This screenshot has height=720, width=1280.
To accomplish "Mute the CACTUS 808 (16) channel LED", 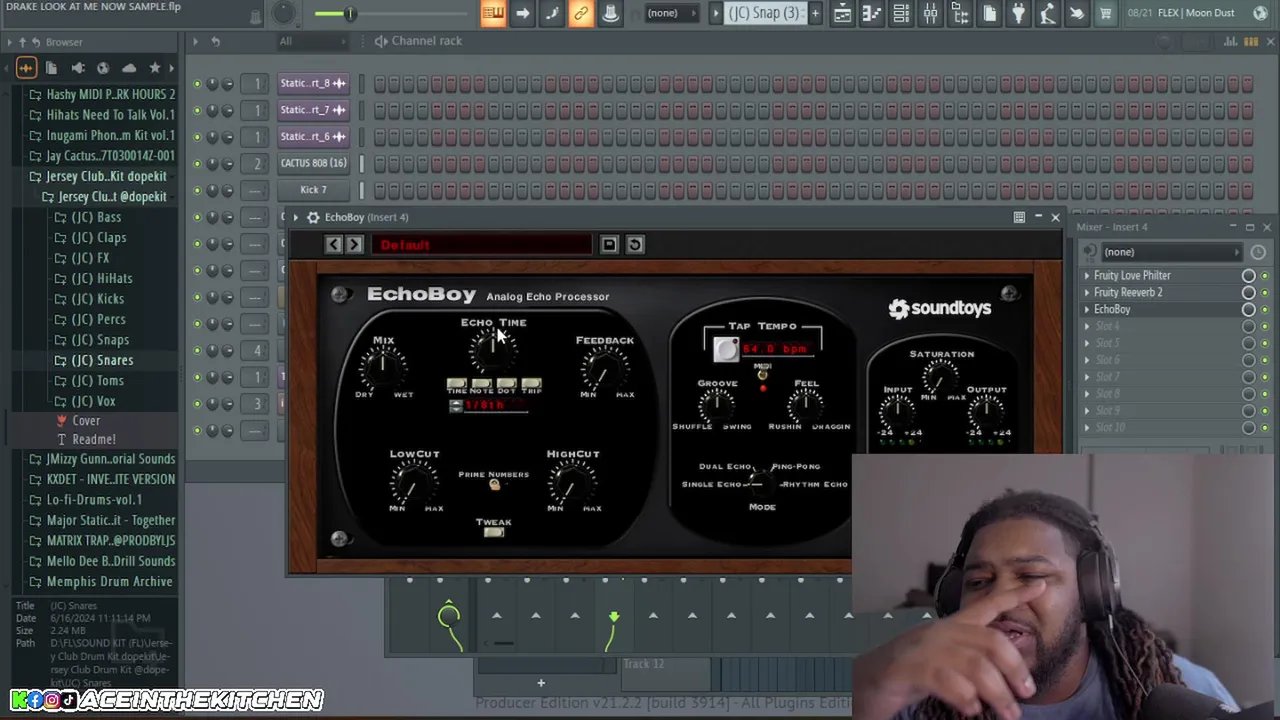I will click(197, 163).
